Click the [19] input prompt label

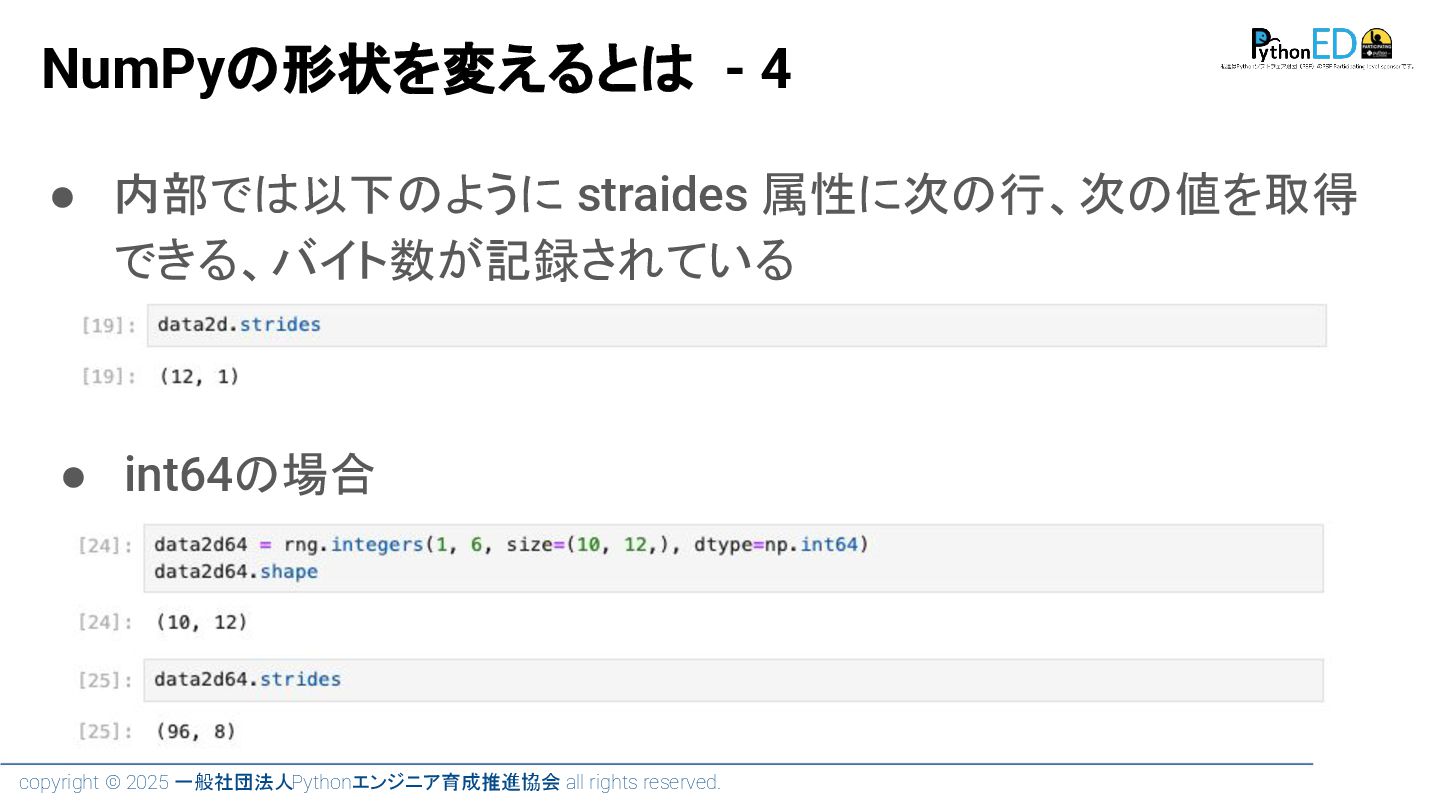point(109,326)
